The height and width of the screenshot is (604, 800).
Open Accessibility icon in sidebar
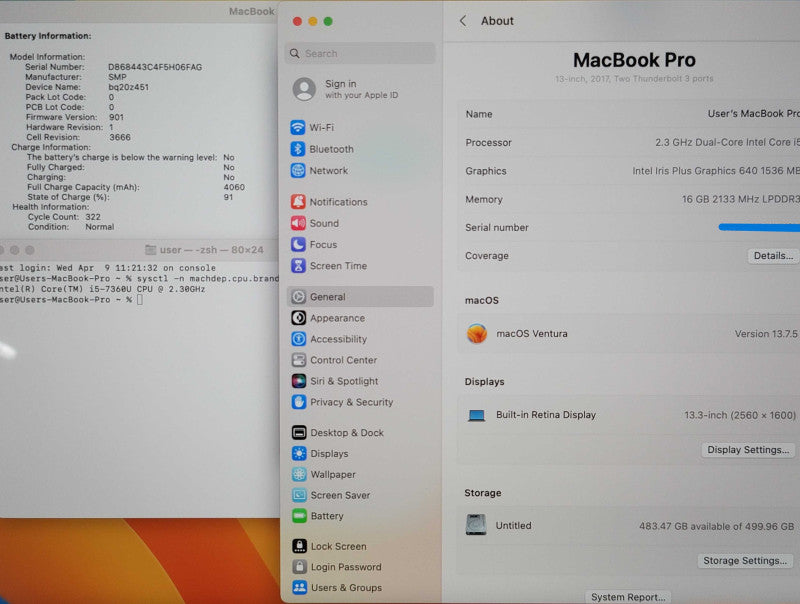coord(299,339)
